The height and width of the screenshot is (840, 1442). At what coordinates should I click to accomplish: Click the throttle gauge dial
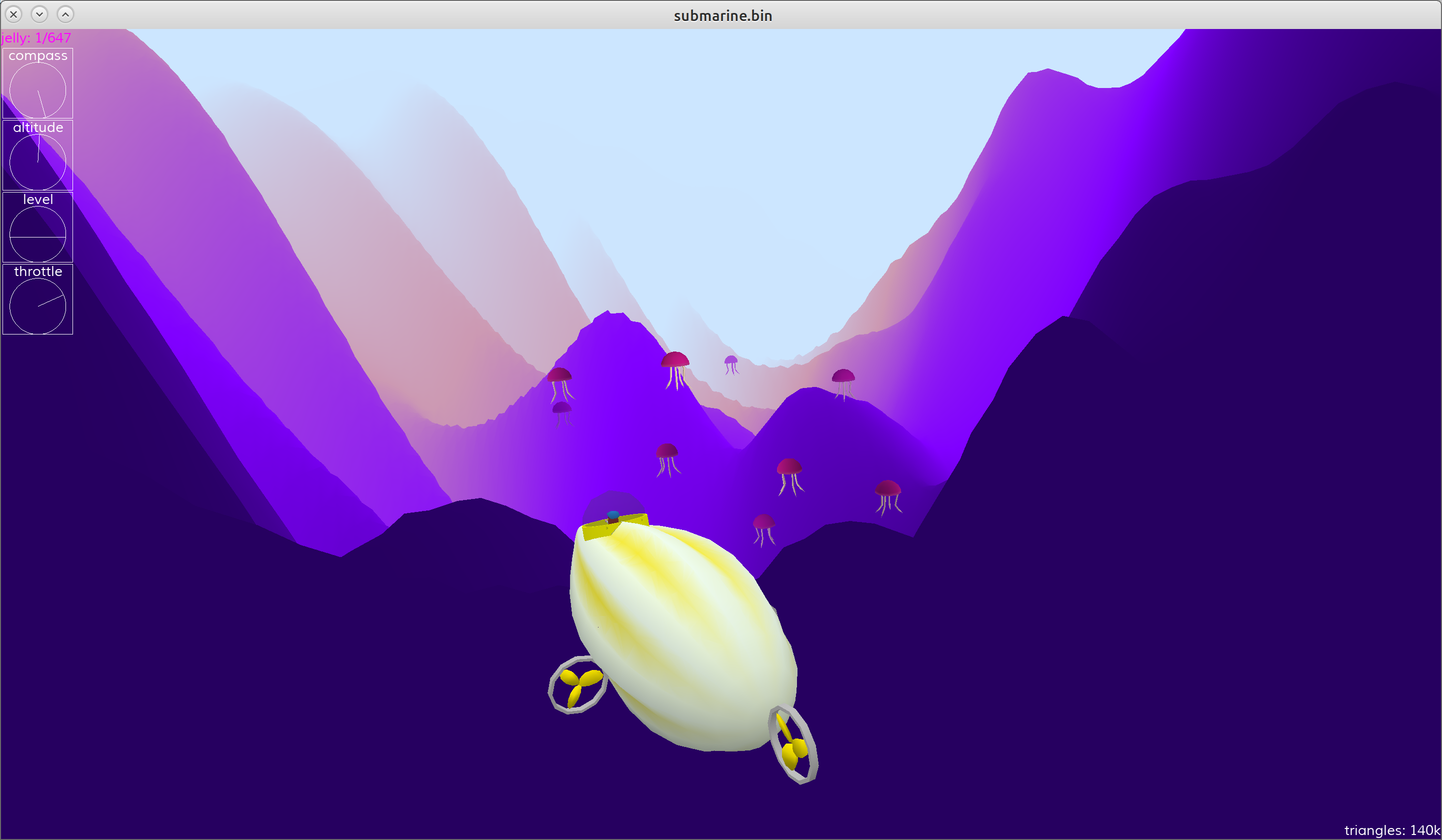[38, 306]
